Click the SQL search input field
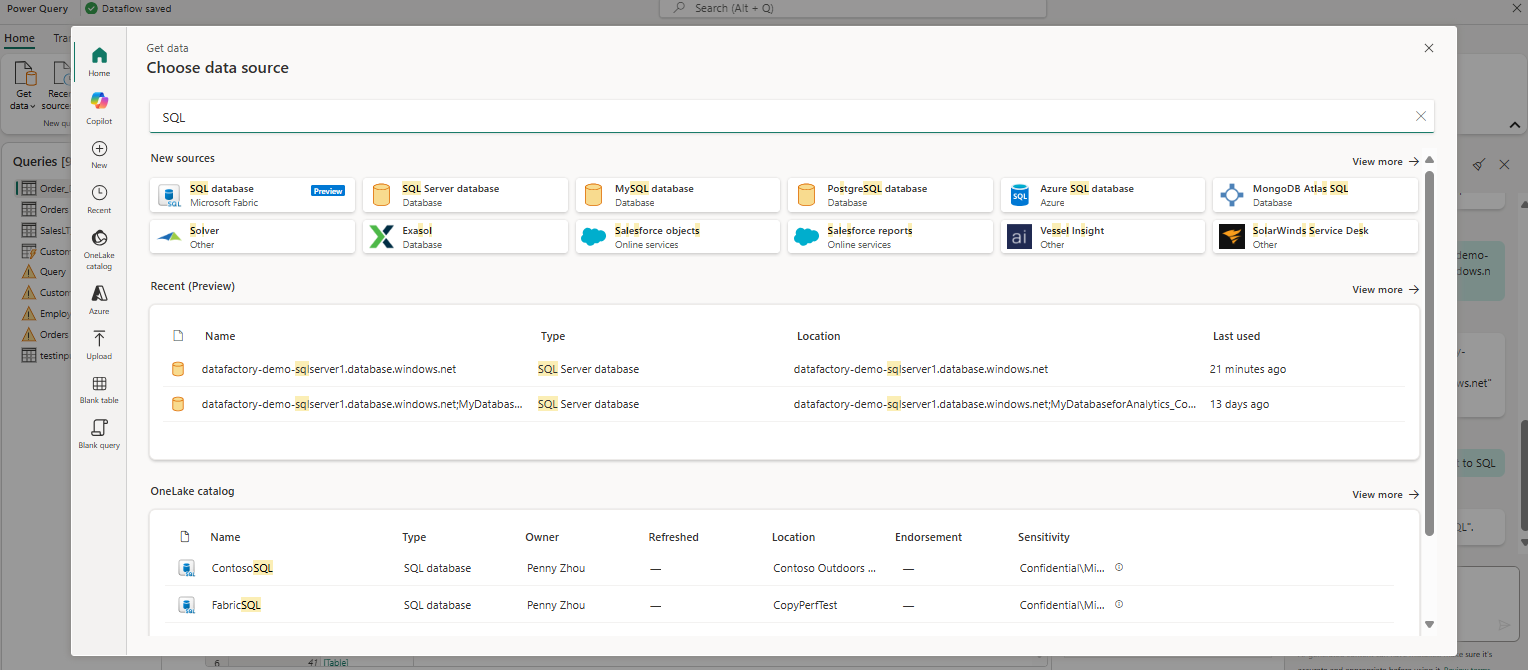Image resolution: width=1528 pixels, height=670 pixels. coord(780,117)
